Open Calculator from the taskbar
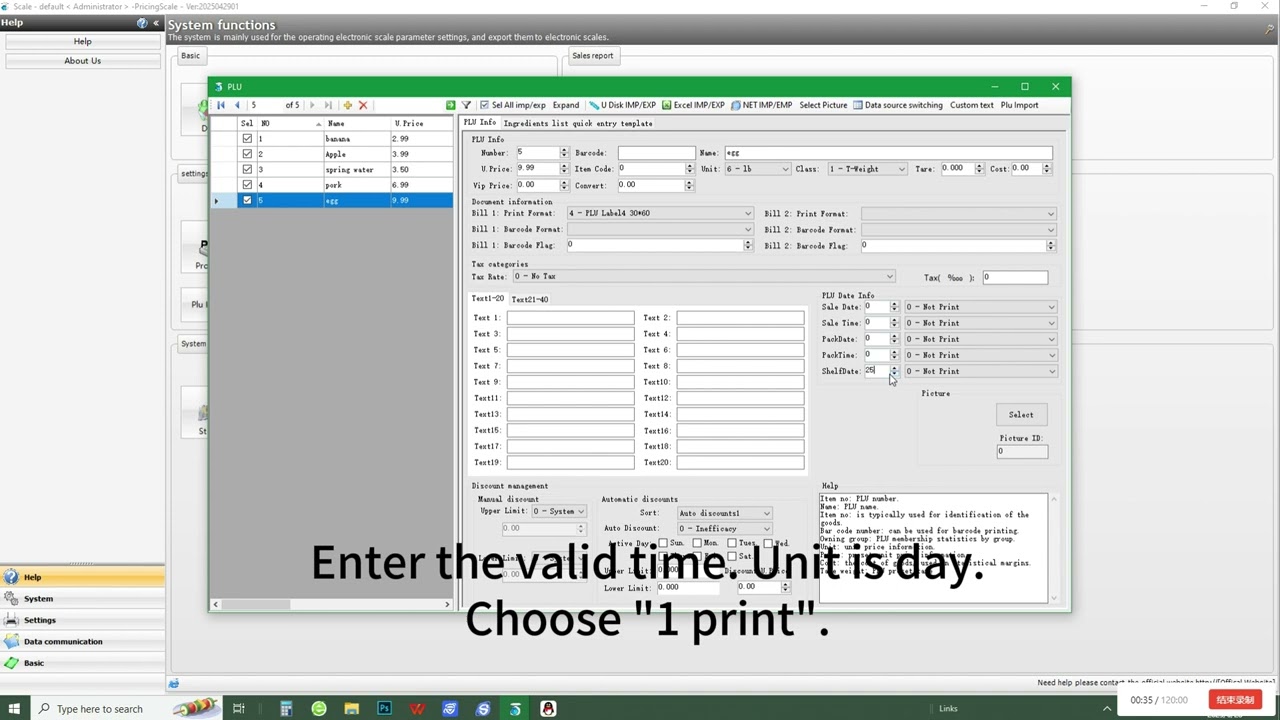 tap(286, 708)
